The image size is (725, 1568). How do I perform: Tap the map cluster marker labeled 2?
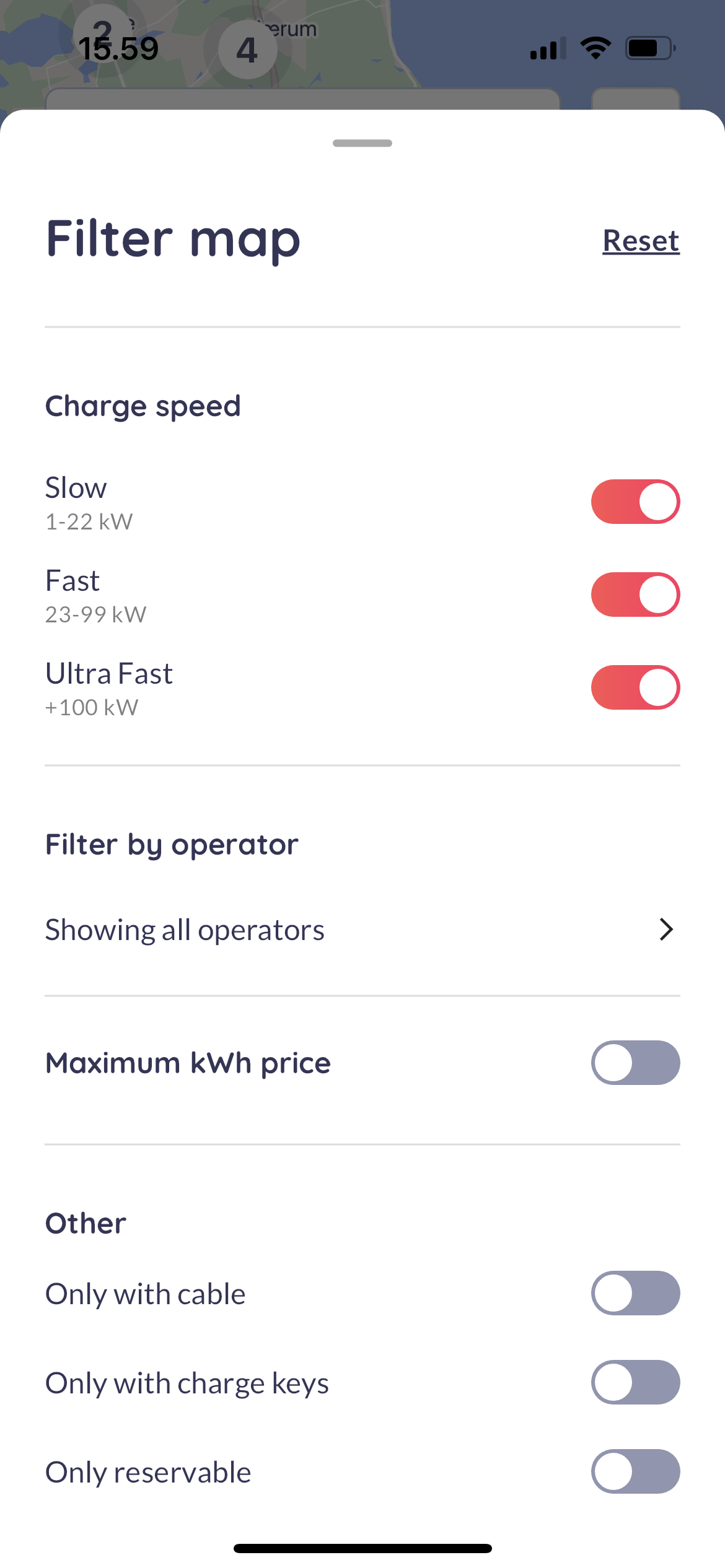[x=102, y=31]
